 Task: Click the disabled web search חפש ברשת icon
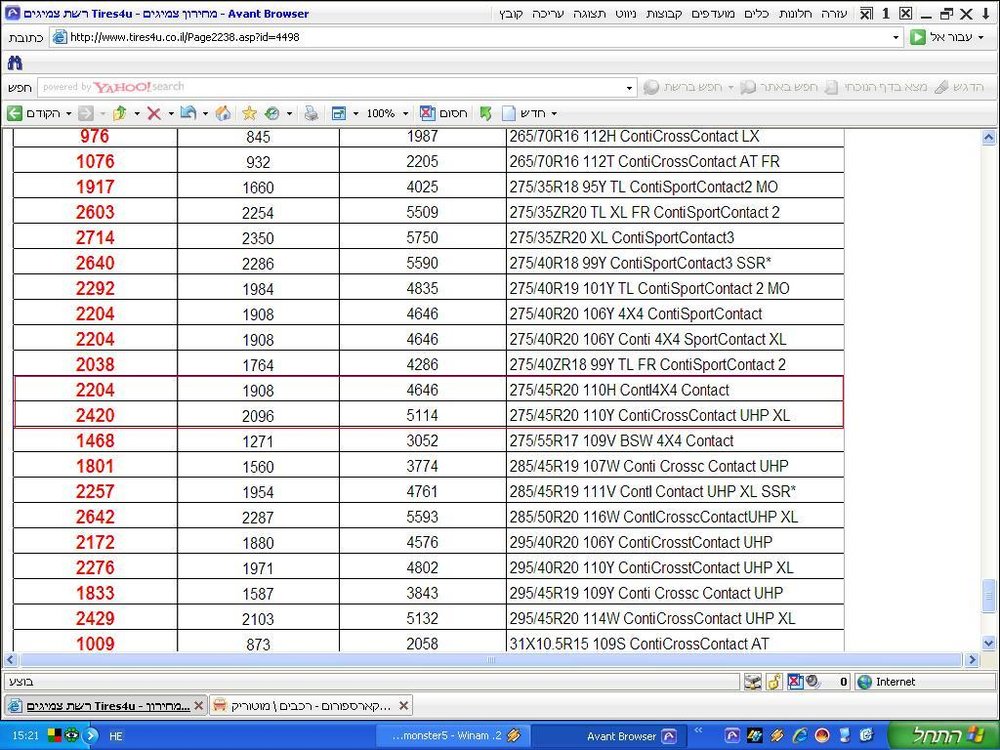click(651, 87)
